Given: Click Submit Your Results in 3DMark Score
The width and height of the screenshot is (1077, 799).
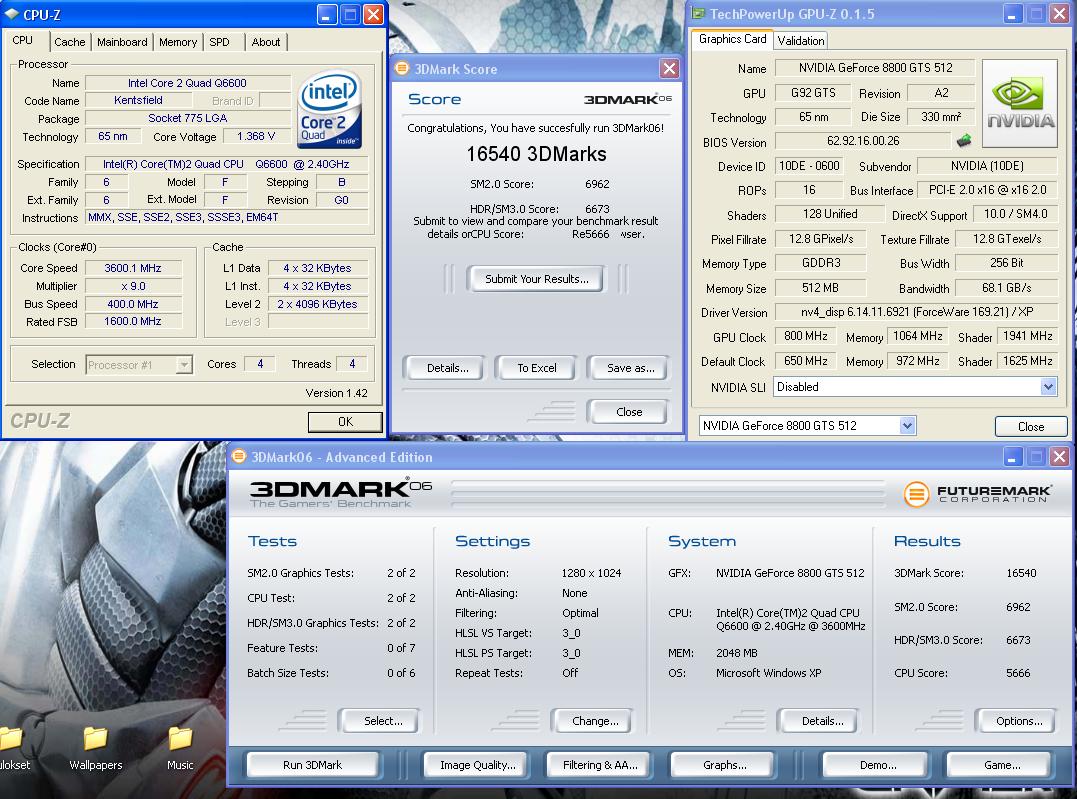Looking at the screenshot, I should point(536,279).
